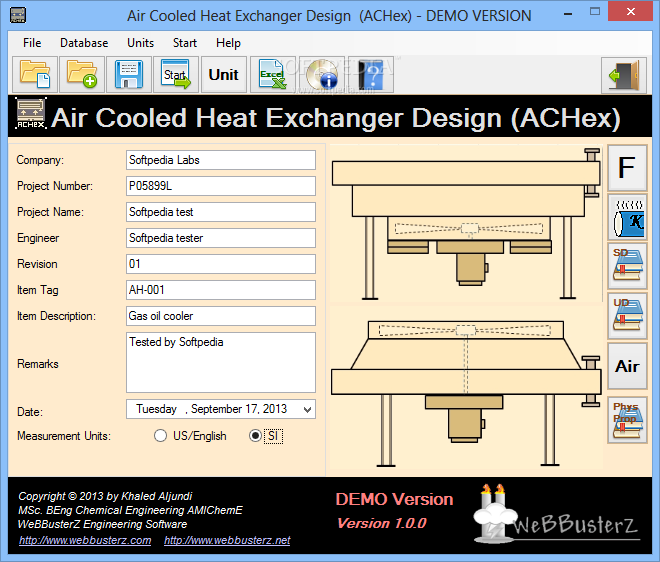
Task: Expand the Date picker dropdown arrow
Action: (307, 409)
